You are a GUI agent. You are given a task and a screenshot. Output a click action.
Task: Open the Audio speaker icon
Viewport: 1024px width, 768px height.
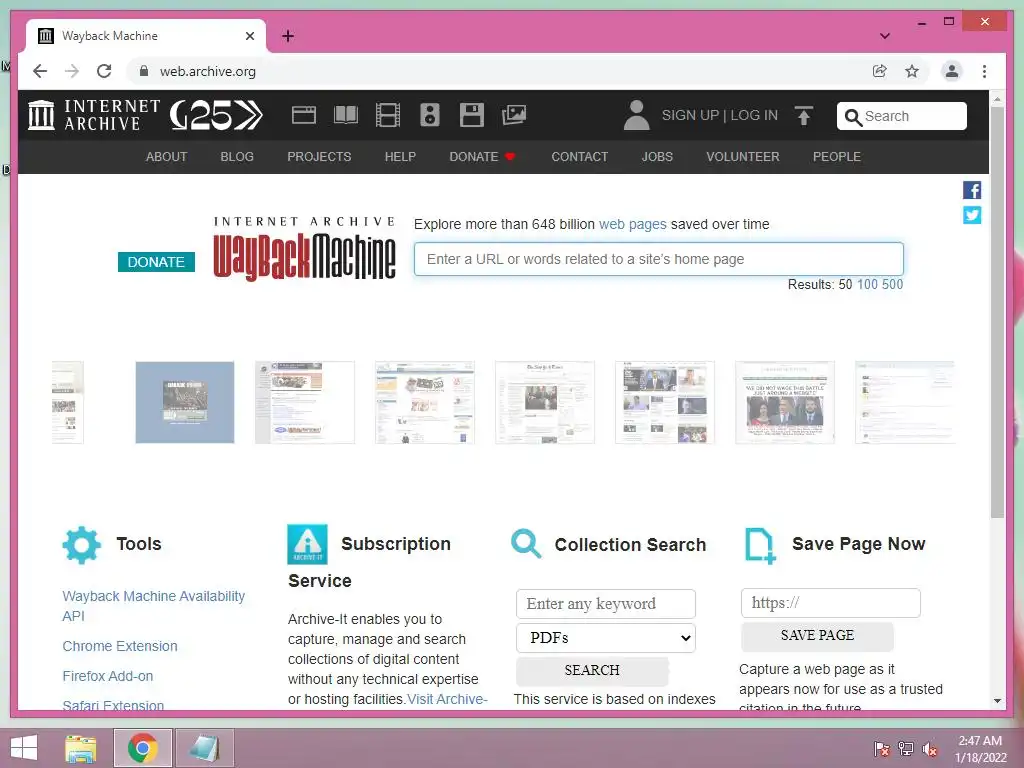tap(430, 115)
